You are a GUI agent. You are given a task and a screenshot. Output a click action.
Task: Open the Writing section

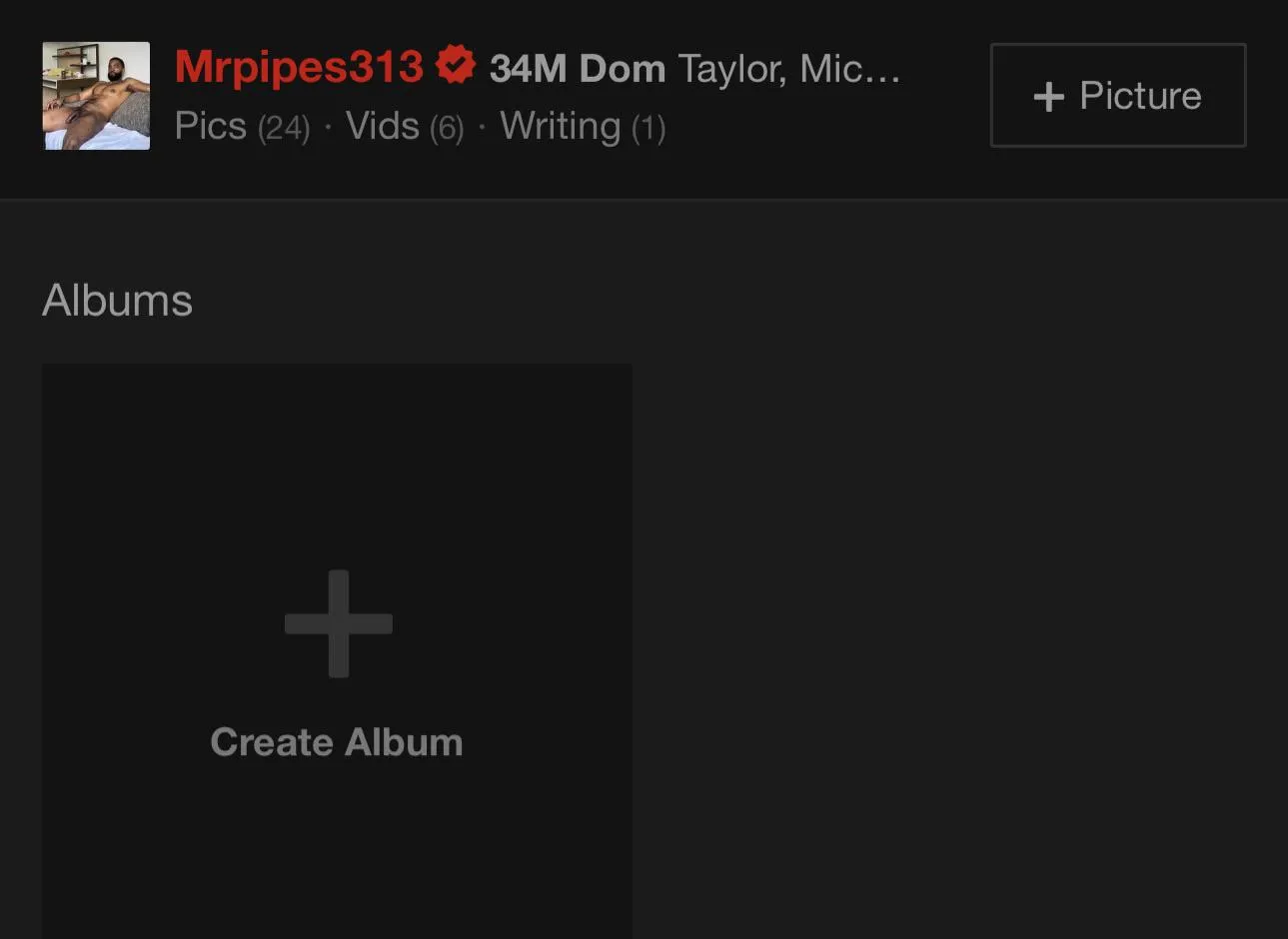tap(560, 127)
